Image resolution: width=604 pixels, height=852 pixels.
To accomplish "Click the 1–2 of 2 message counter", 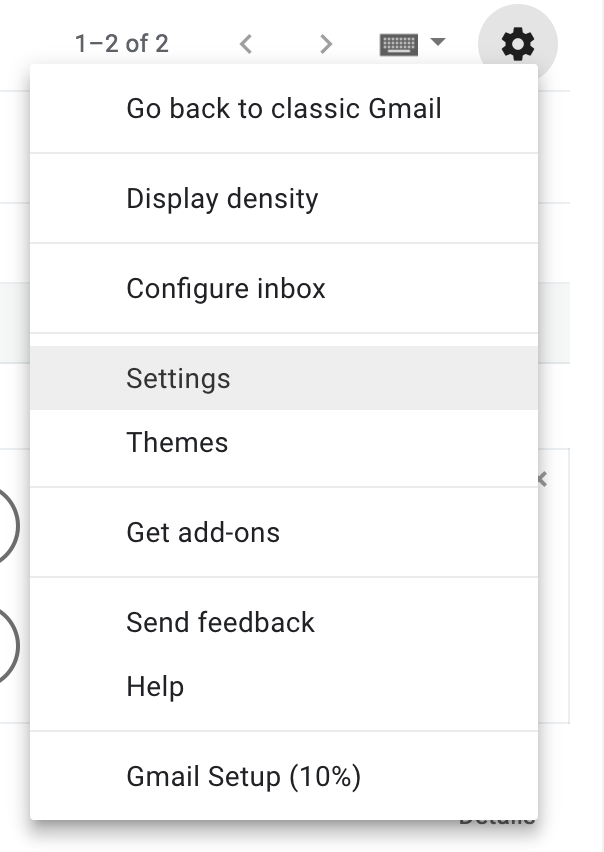I will (x=121, y=44).
